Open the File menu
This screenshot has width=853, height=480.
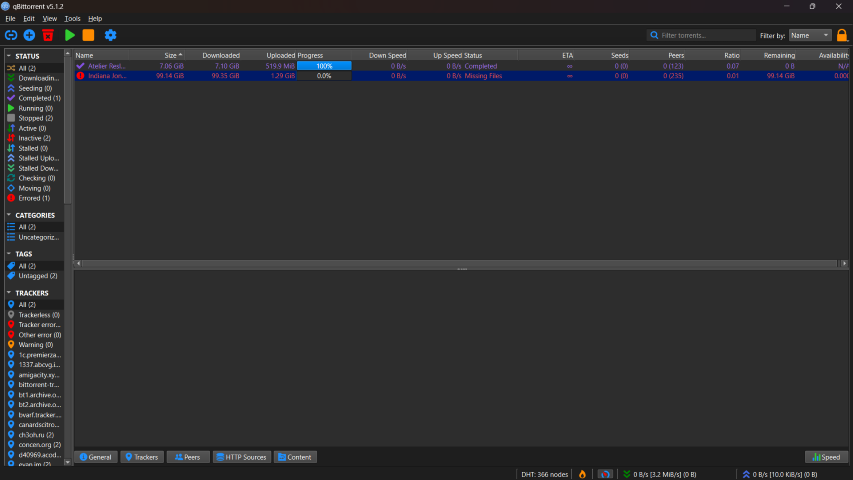tap(10, 19)
